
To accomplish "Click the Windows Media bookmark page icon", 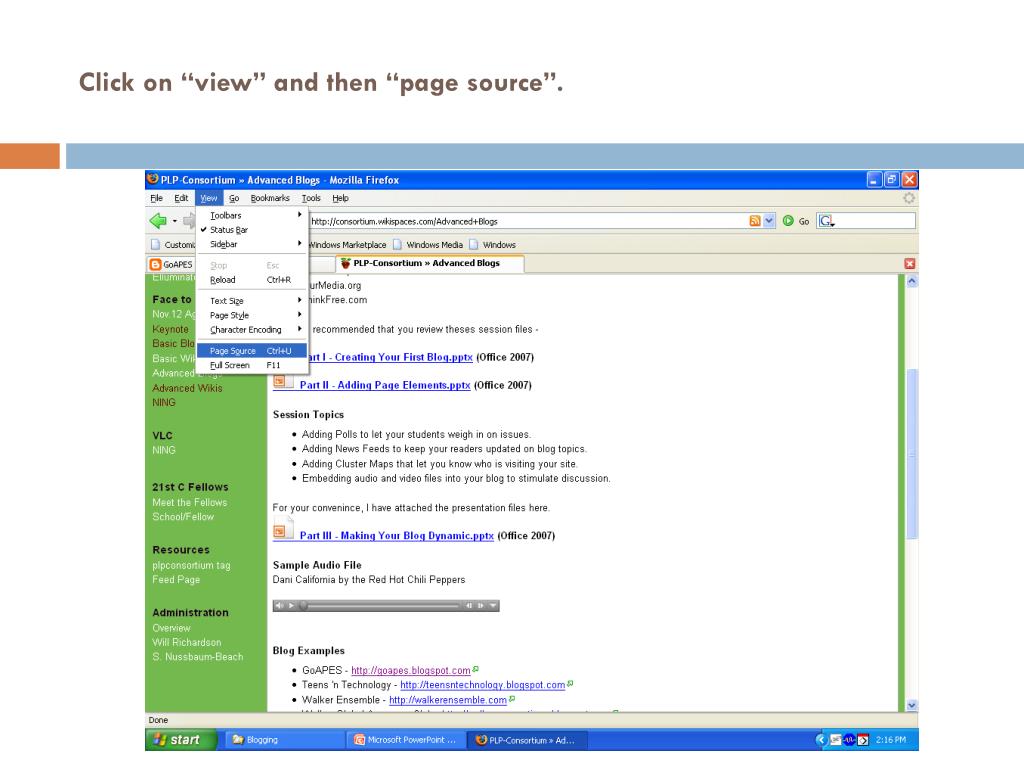I will 397,245.
